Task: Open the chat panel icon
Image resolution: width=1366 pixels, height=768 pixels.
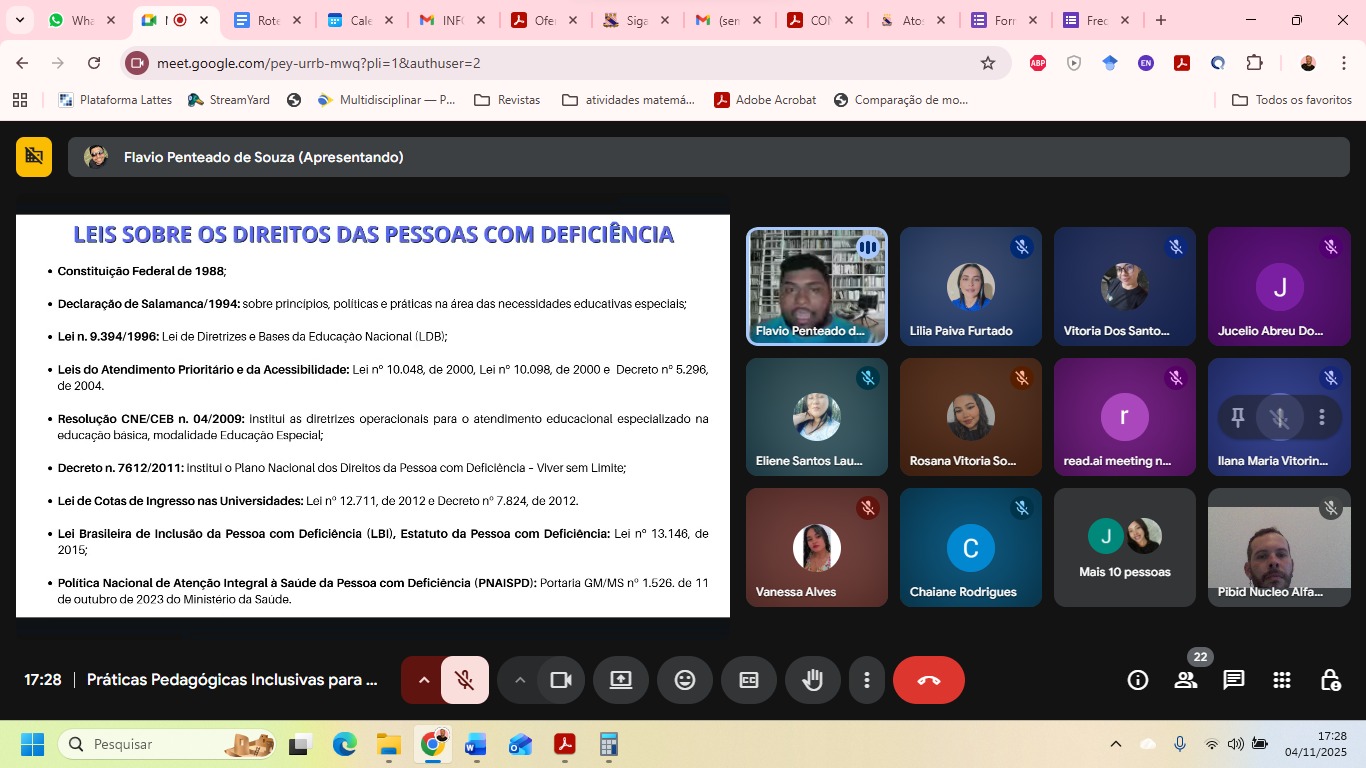Action: point(1234,680)
